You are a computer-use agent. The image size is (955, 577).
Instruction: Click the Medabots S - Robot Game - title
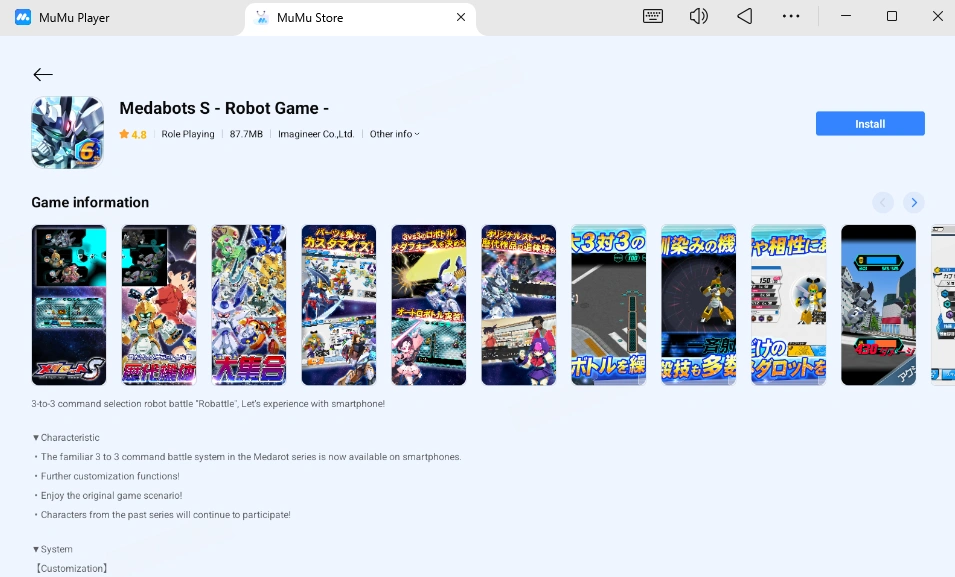point(224,108)
